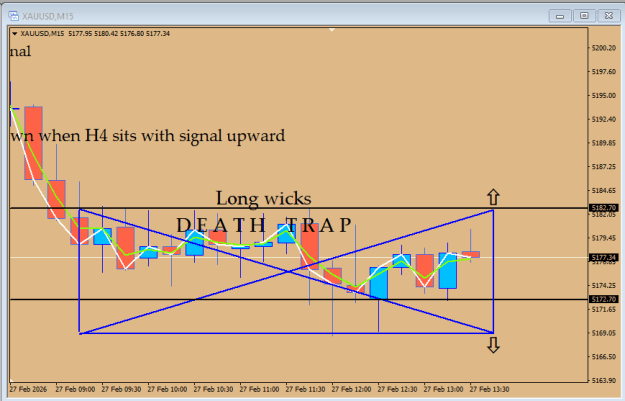Click the '27 Feb 09:30' time label
The width and height of the screenshot is (625, 401).
(x=121, y=389)
